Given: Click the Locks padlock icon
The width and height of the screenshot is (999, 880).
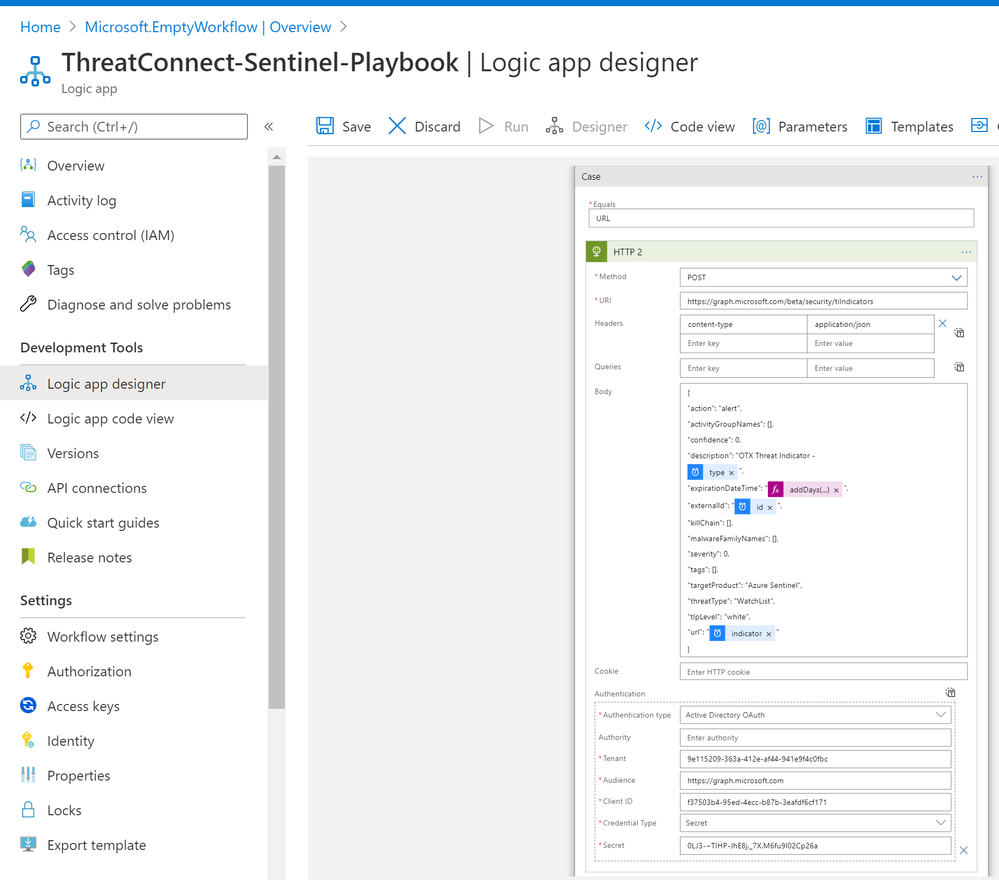Looking at the screenshot, I should (x=28, y=809).
